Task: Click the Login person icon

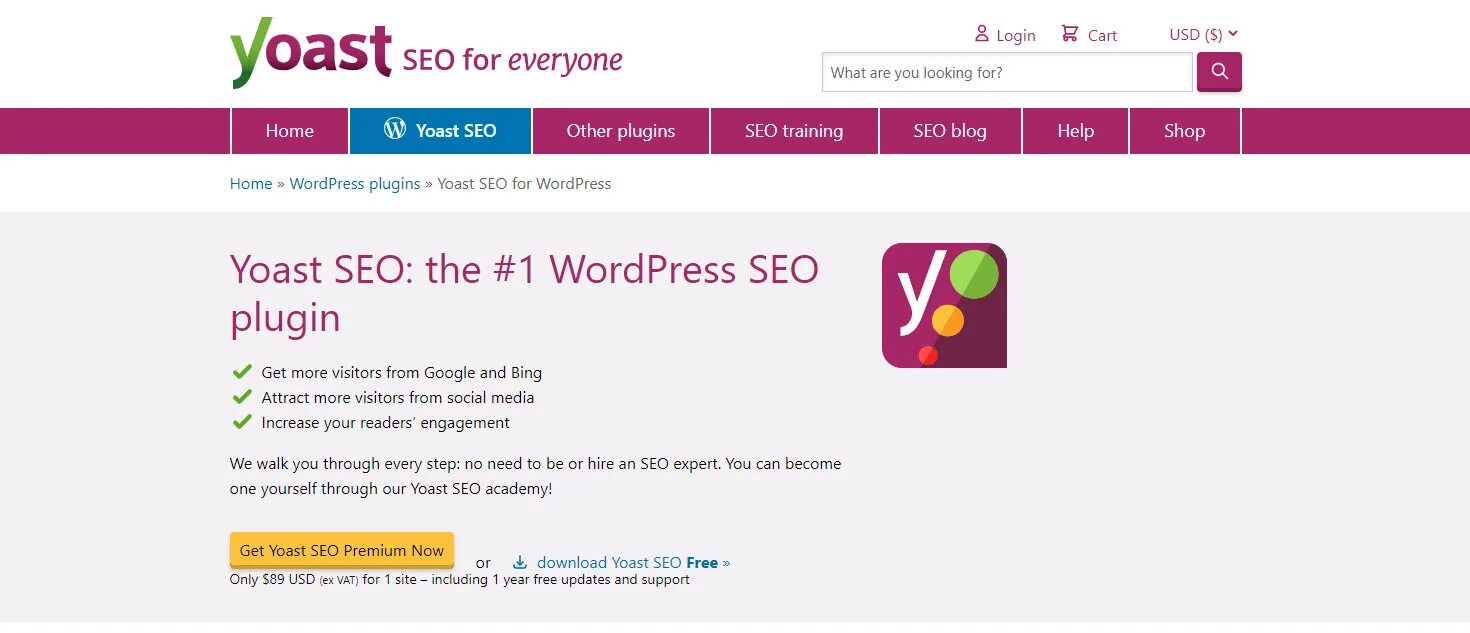Action: 982,34
